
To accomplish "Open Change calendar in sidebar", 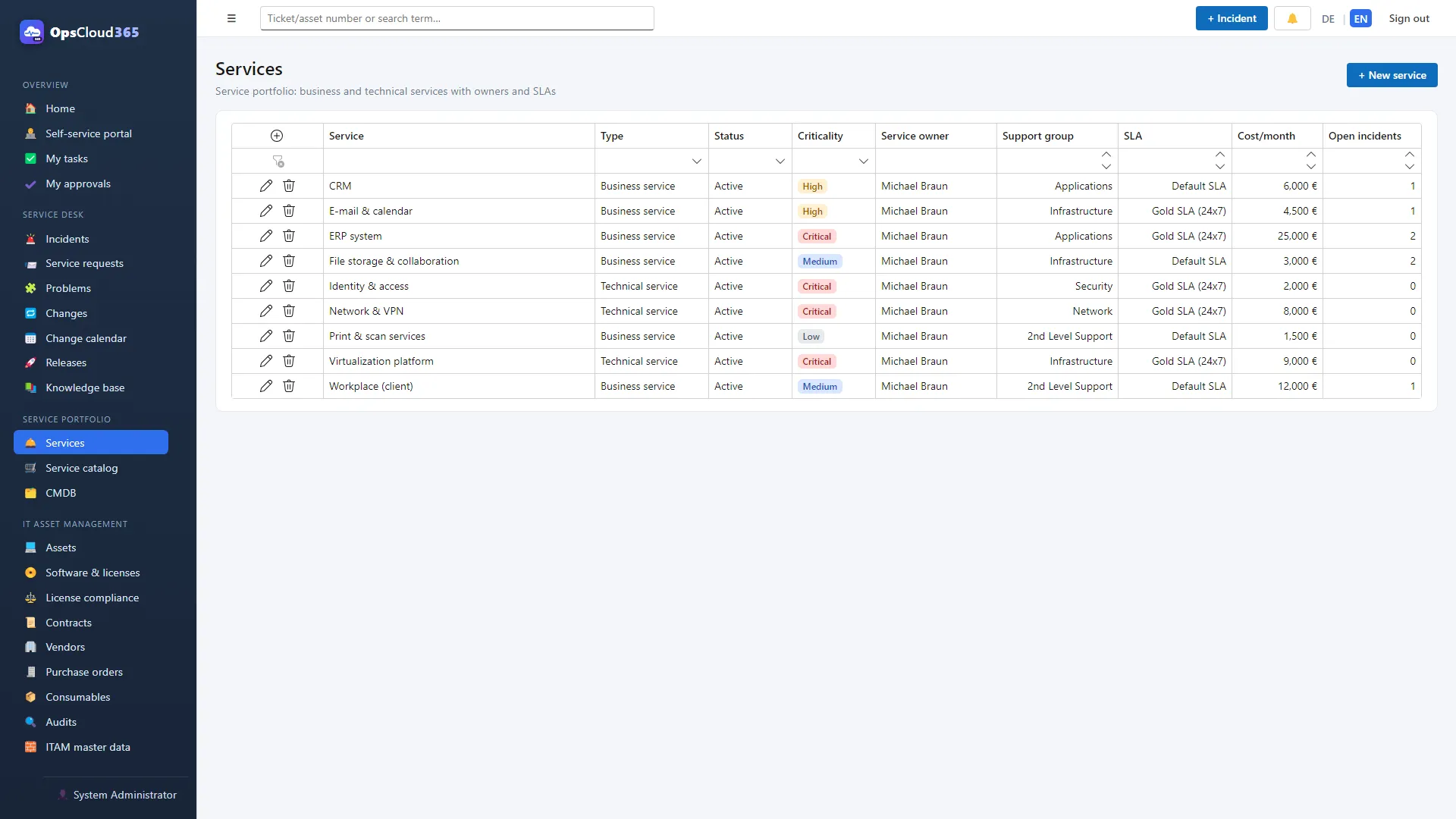I will [x=91, y=338].
